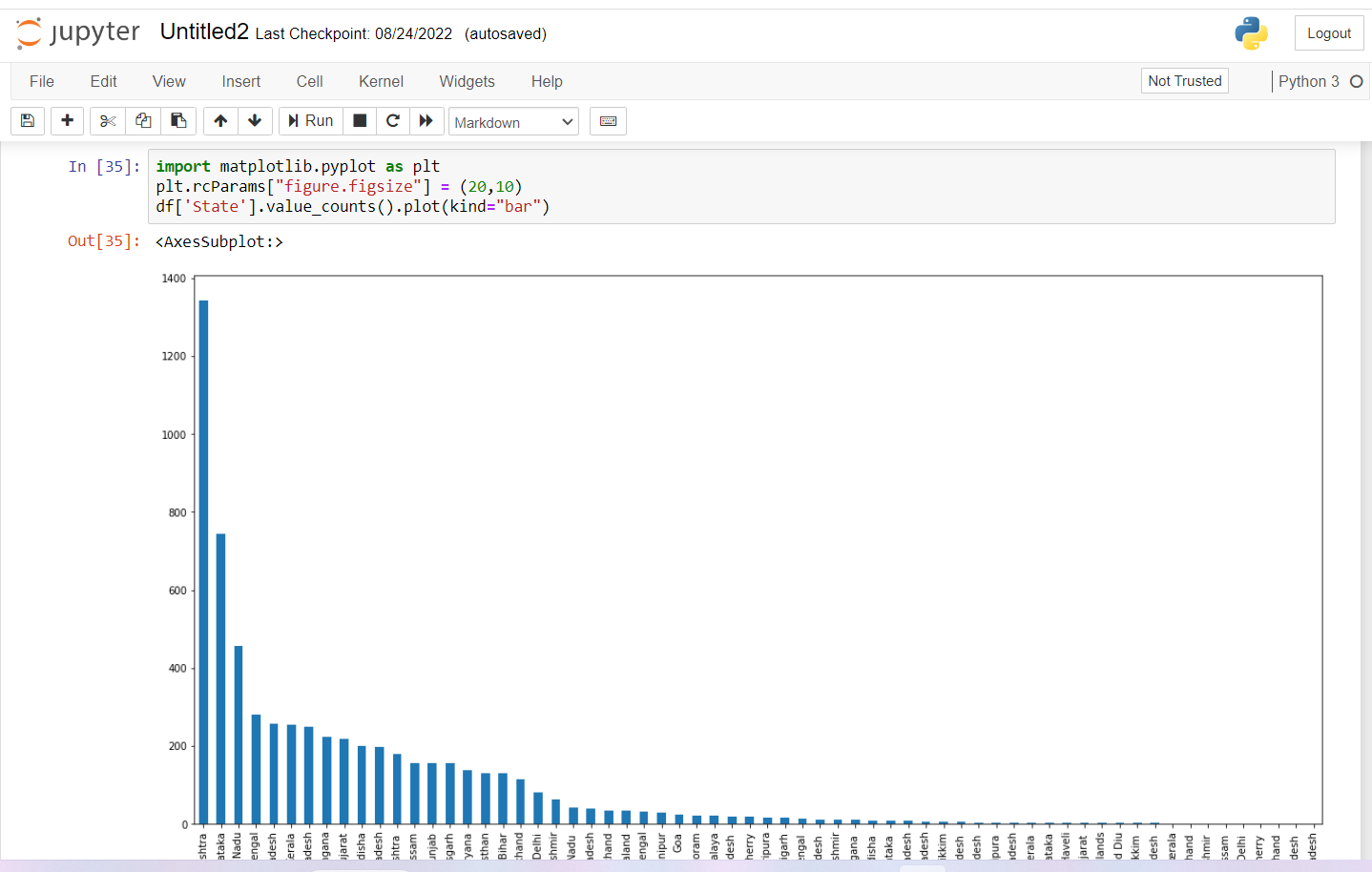
Task: Open the command palette keyboard icon
Action: (608, 121)
